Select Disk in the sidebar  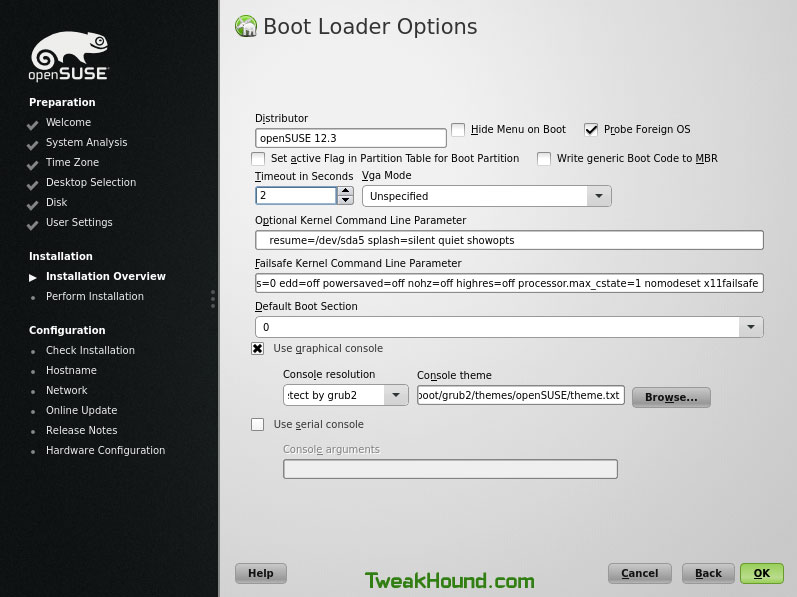tap(56, 202)
